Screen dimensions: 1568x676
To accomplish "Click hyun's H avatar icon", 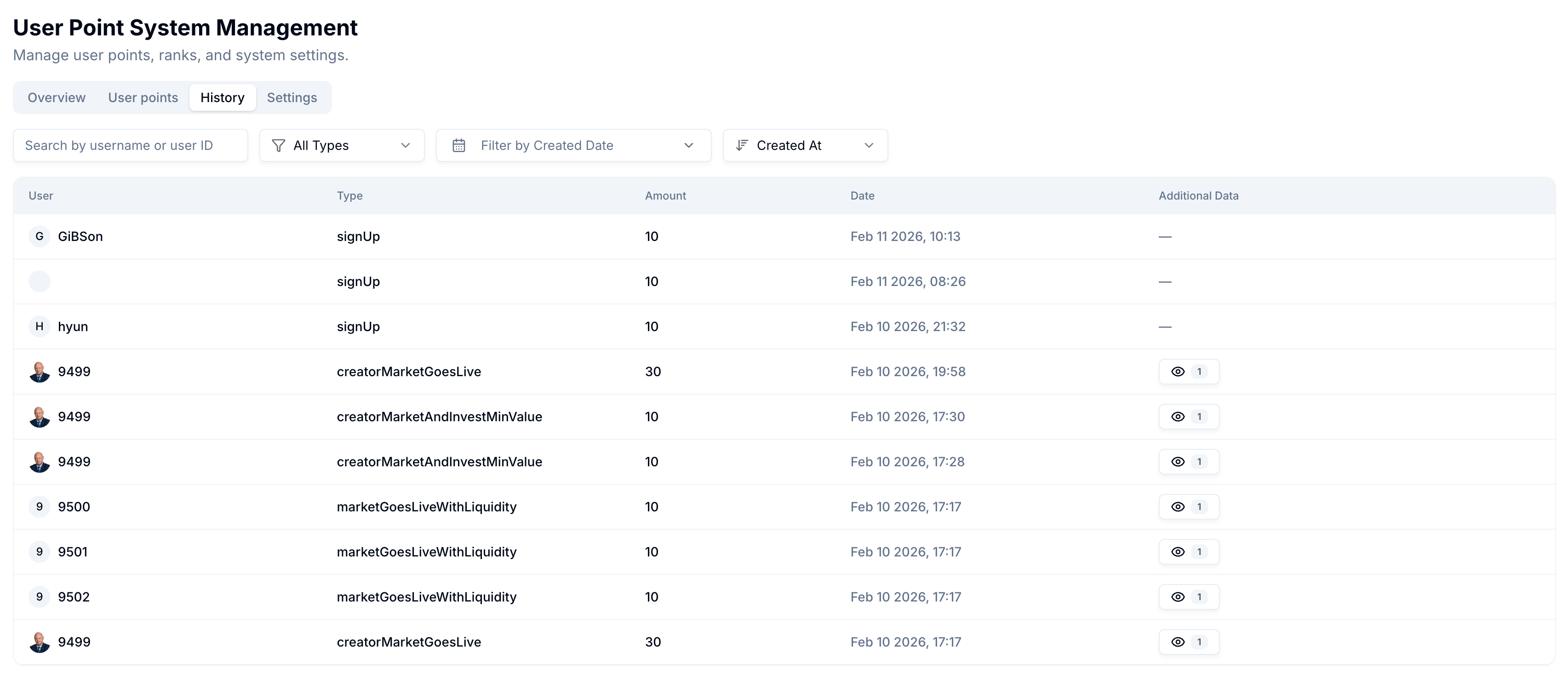I will click(x=40, y=327).
